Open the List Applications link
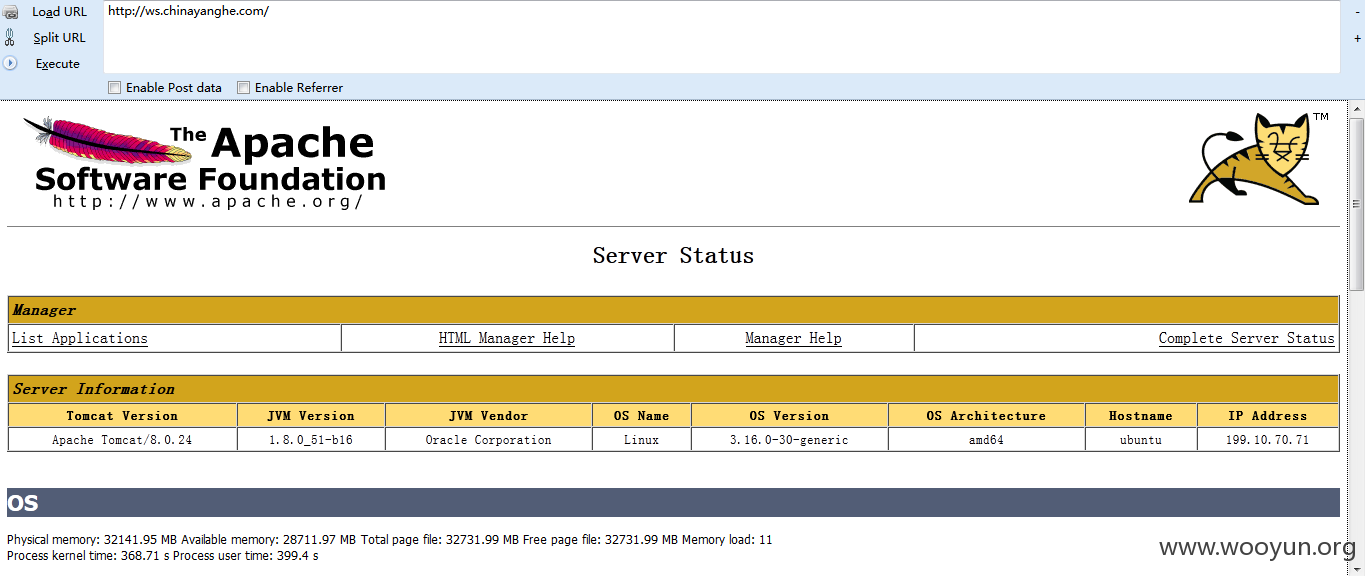Screen dimensions: 1365x576 pos(80,338)
